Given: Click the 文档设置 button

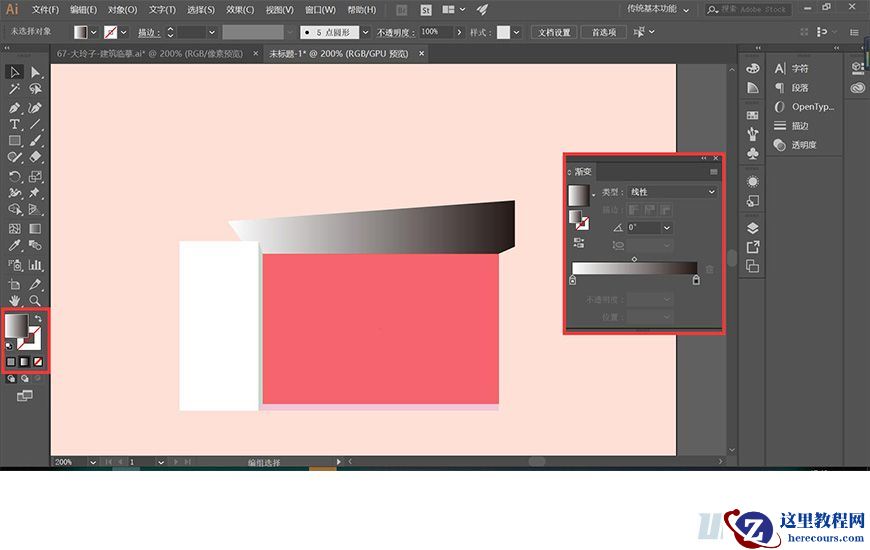Looking at the screenshot, I should pos(555,32).
